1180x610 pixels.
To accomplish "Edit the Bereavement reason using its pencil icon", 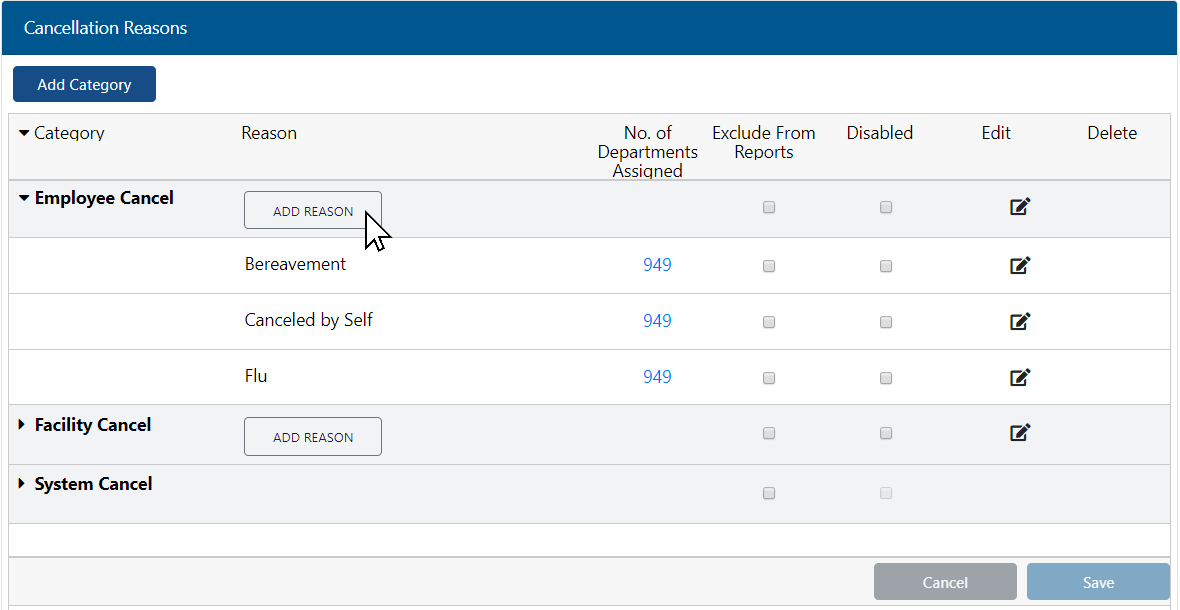I will point(1020,265).
